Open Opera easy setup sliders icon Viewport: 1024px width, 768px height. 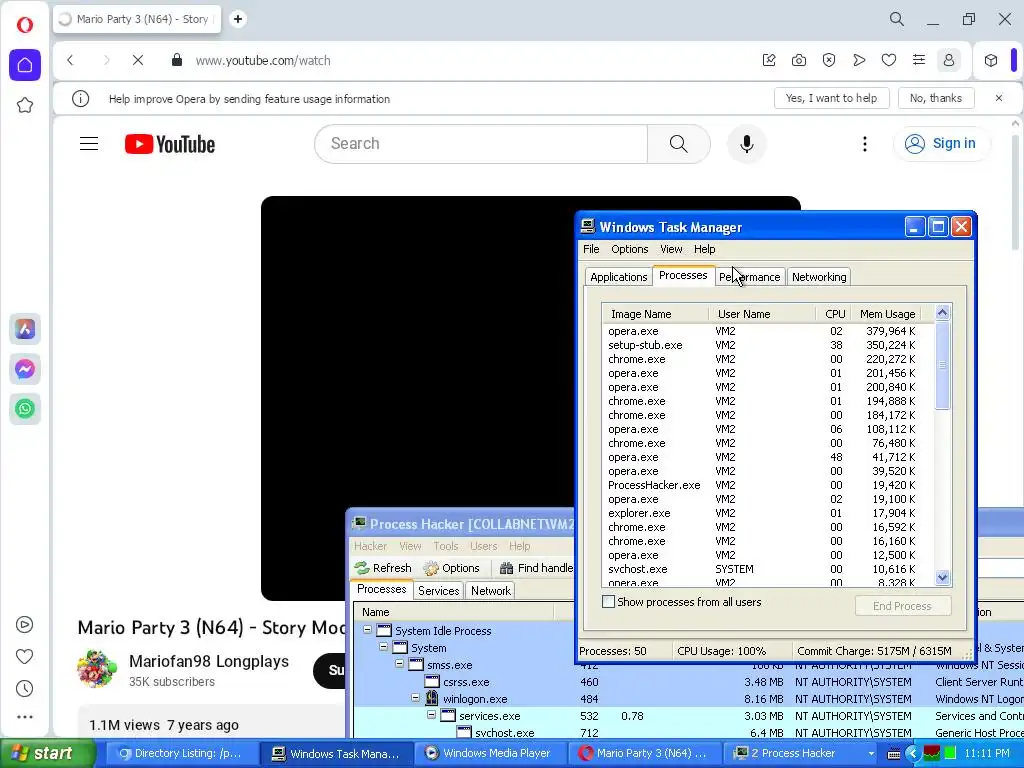click(919, 60)
